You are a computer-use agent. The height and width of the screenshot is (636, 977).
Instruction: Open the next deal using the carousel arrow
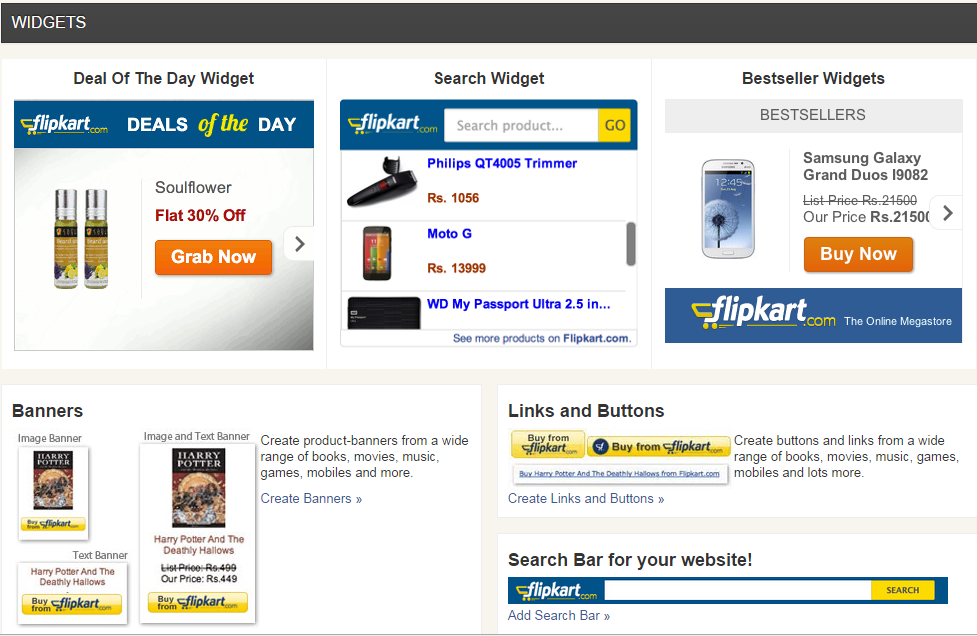pos(298,243)
